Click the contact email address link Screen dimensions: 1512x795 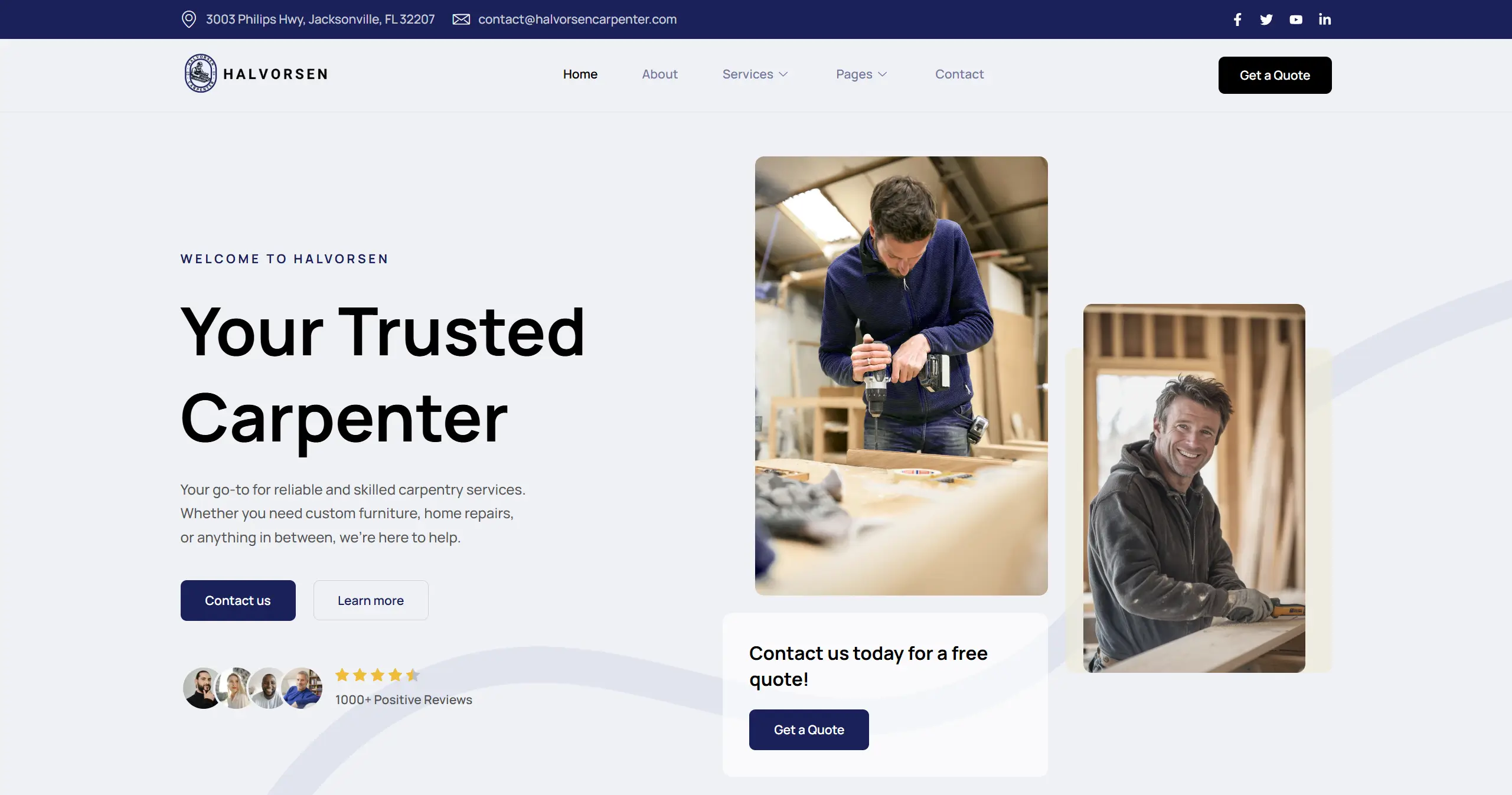click(x=577, y=19)
